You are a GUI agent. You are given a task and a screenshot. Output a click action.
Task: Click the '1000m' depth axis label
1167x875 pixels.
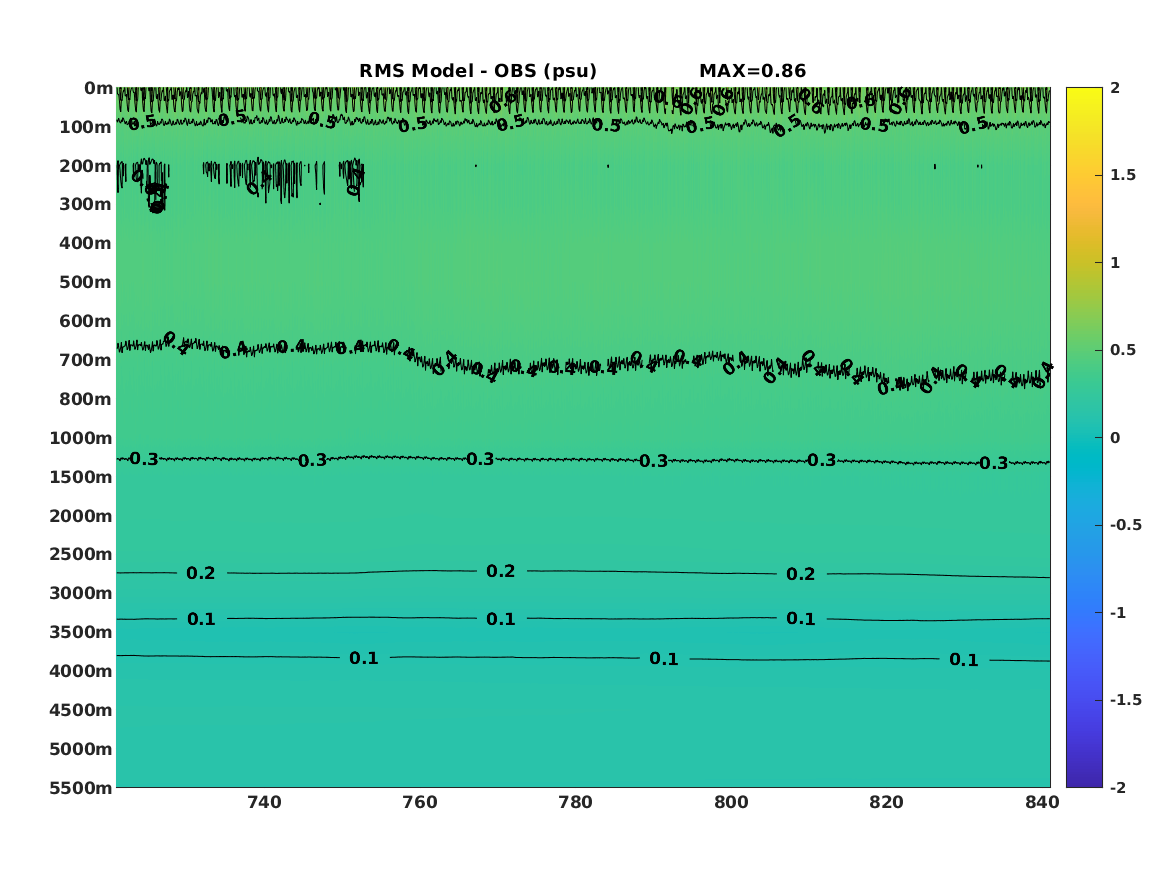[81, 438]
